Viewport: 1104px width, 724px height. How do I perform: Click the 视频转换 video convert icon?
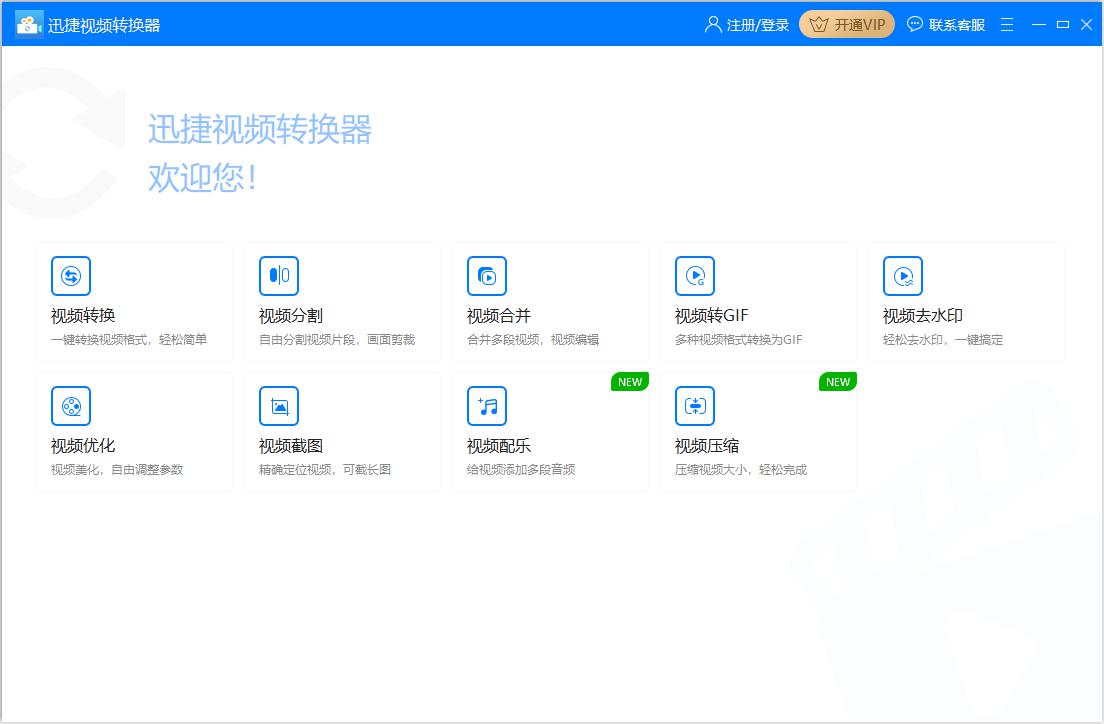coord(71,276)
